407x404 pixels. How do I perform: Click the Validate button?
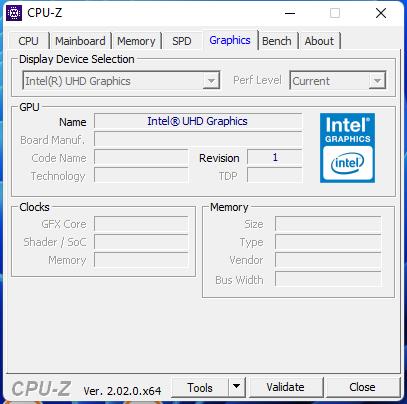click(286, 387)
